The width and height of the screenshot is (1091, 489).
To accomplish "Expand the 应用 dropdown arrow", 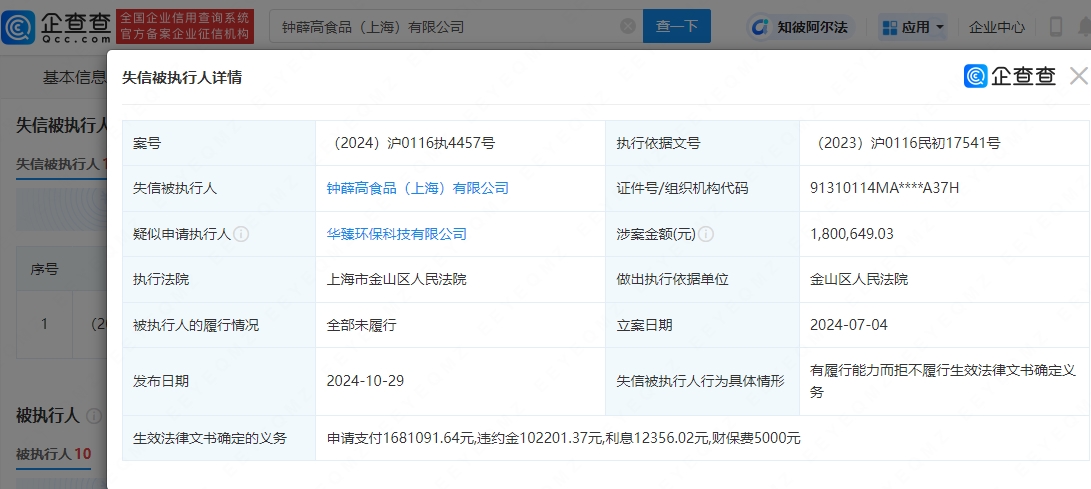I will (939, 27).
